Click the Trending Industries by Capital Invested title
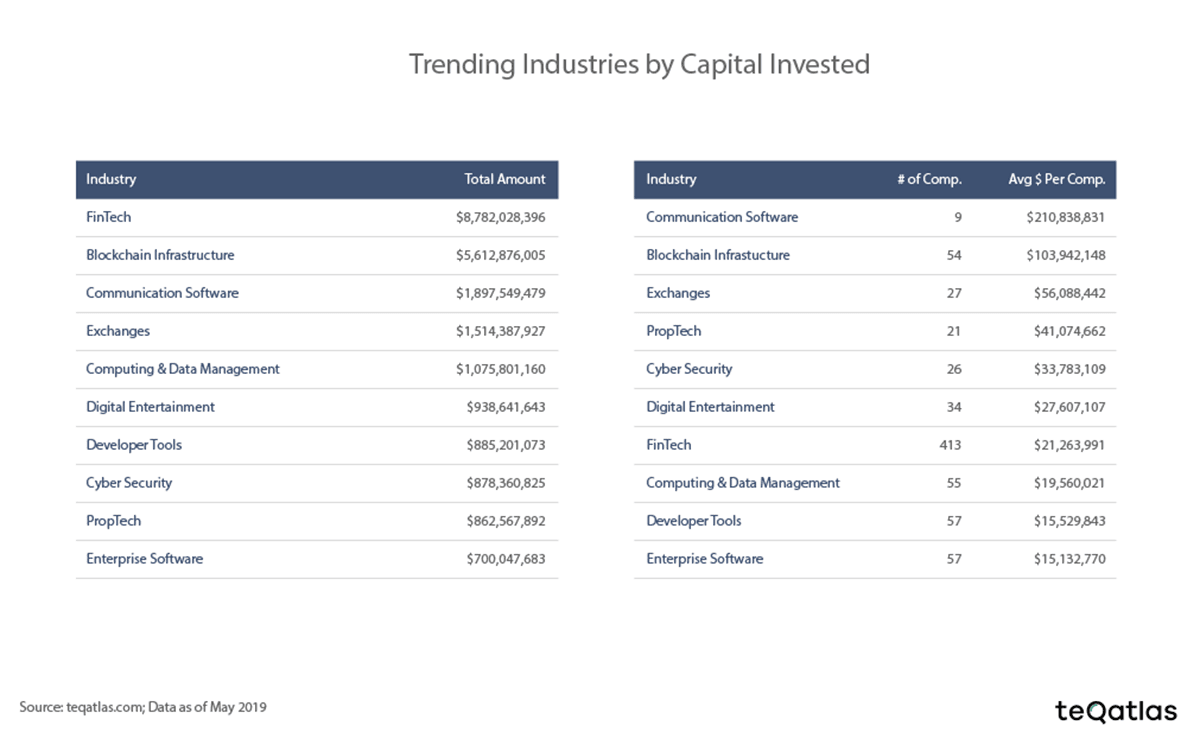The height and width of the screenshot is (732, 1200). pos(639,64)
